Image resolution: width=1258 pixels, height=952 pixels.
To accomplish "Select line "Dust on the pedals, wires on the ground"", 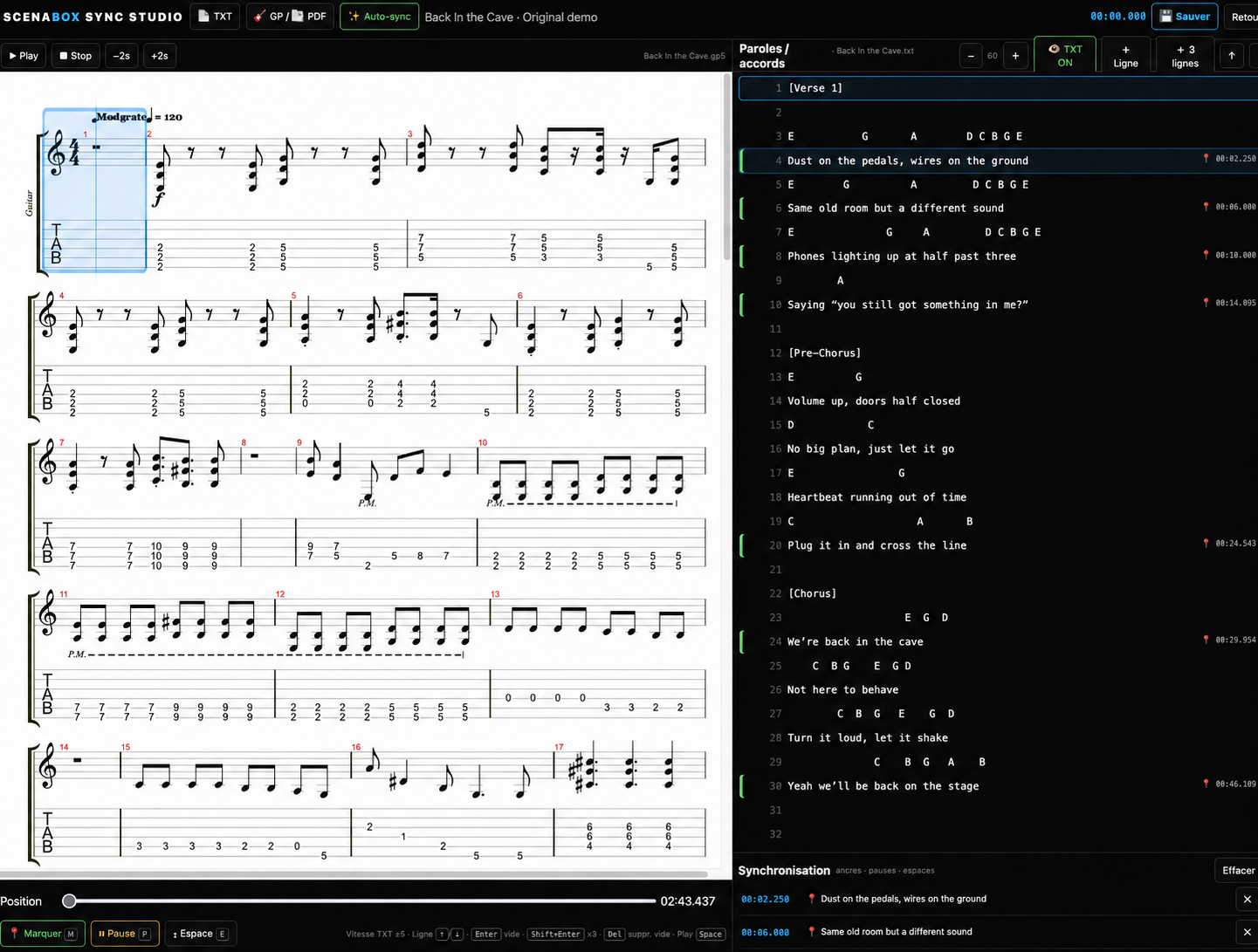I will [998, 161].
